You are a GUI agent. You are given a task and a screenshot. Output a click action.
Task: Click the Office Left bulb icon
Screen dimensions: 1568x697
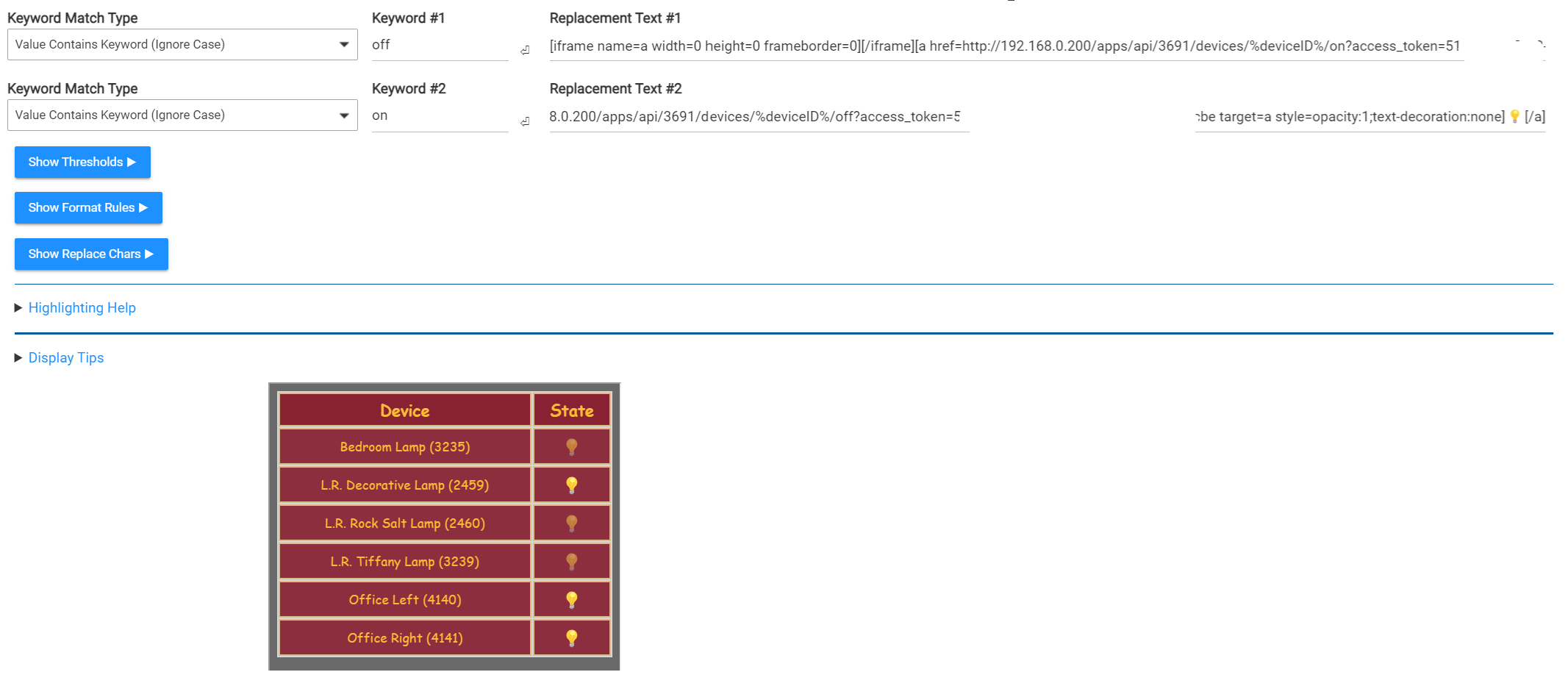(572, 600)
